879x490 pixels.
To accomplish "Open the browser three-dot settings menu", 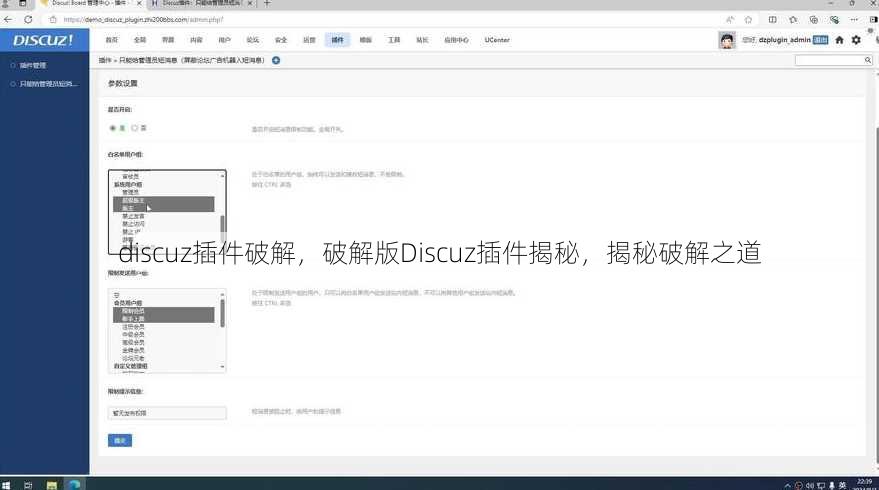I will 854,20.
